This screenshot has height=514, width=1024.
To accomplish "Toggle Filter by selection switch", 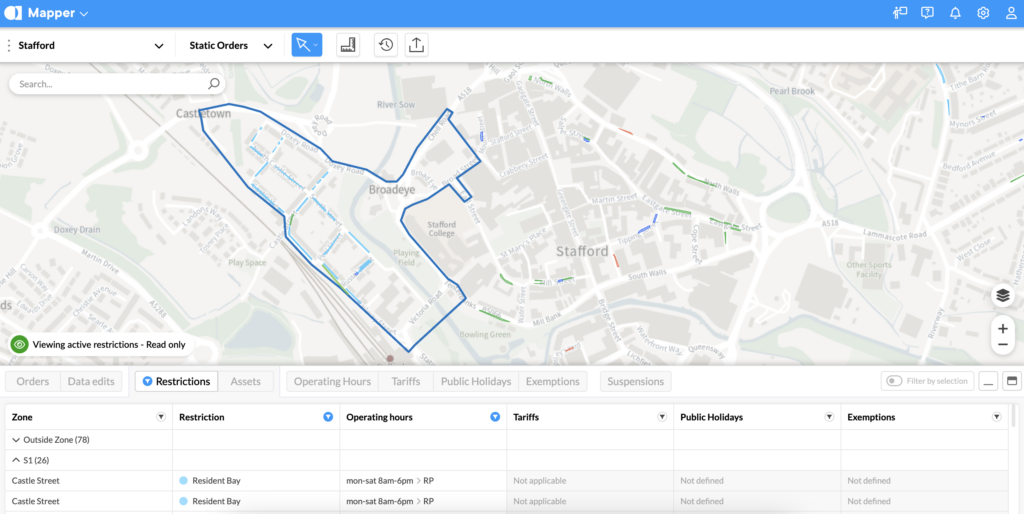I will (894, 381).
